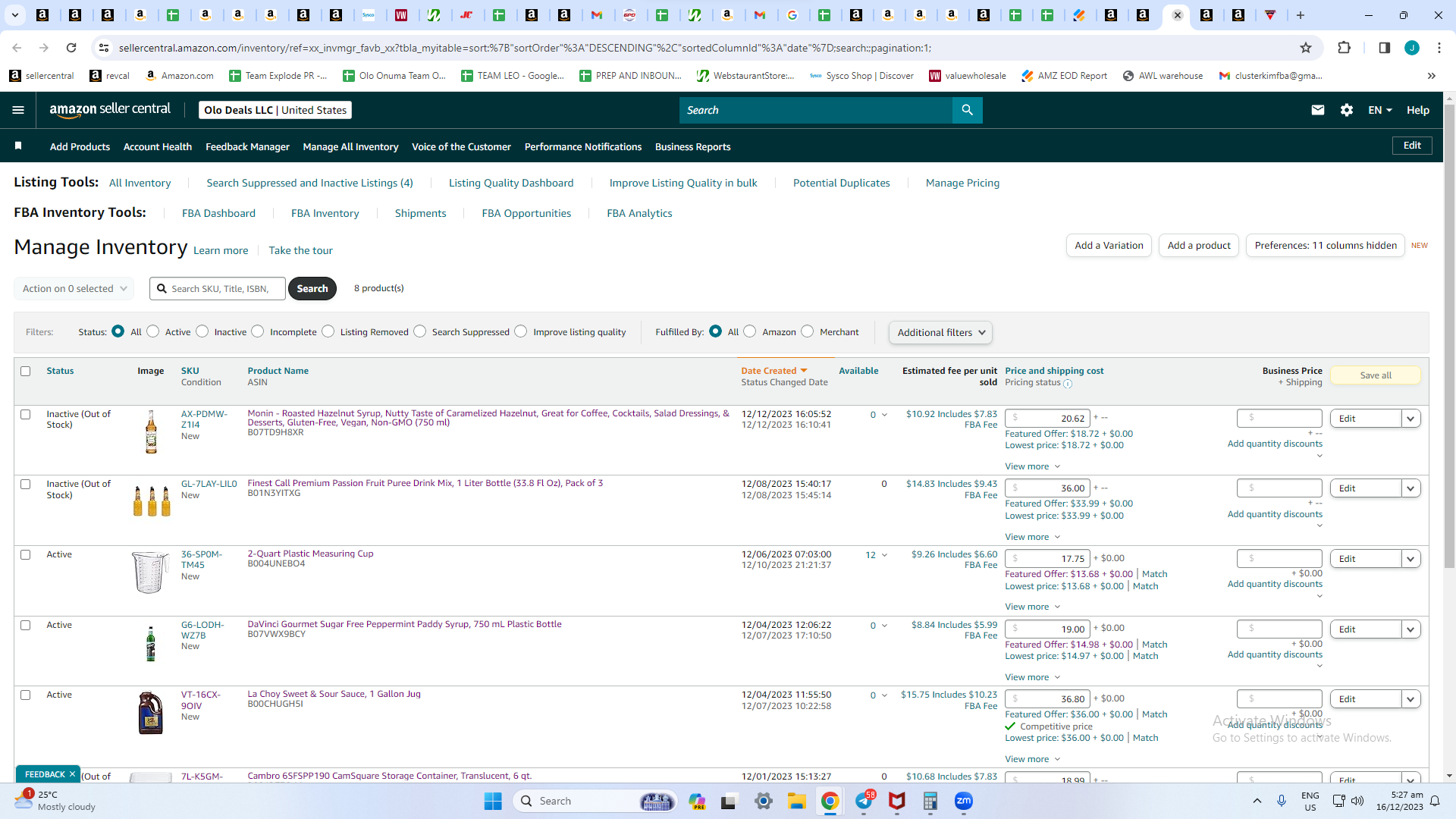
Task: Click the La Choy Sauce jug image
Action: click(150, 713)
